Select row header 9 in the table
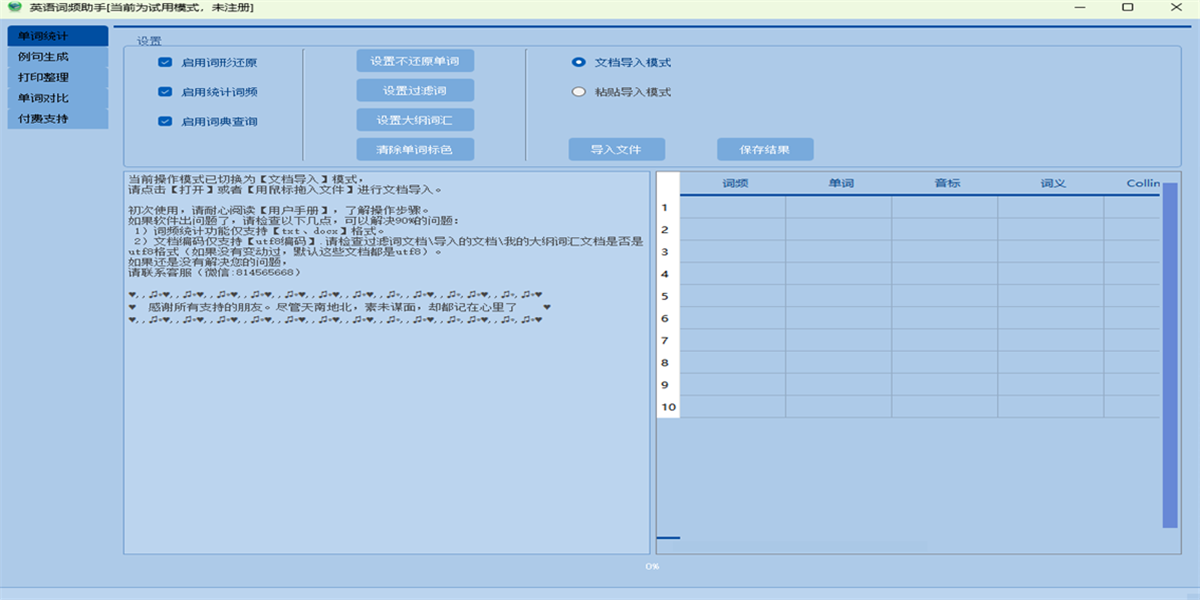The image size is (1200, 600). point(668,384)
